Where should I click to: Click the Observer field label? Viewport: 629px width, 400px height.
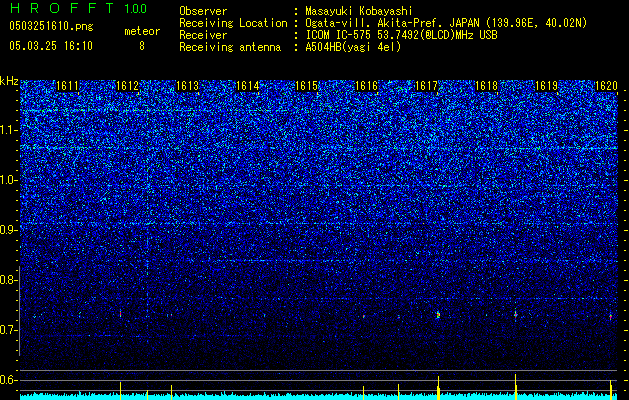pos(203,11)
